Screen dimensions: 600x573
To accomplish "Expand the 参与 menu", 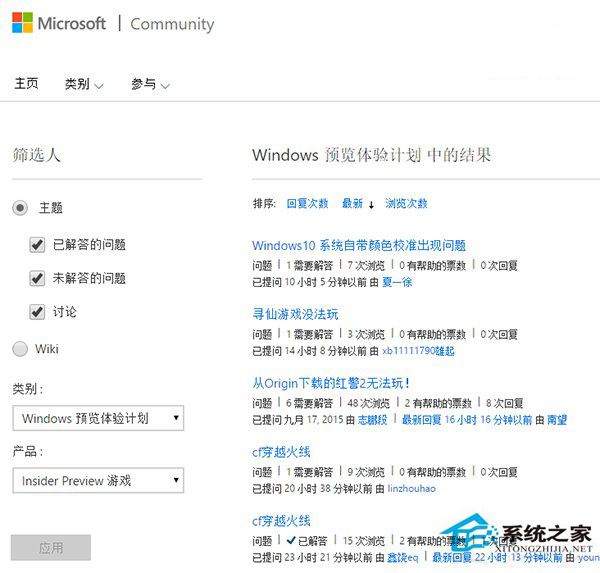I will coord(150,84).
